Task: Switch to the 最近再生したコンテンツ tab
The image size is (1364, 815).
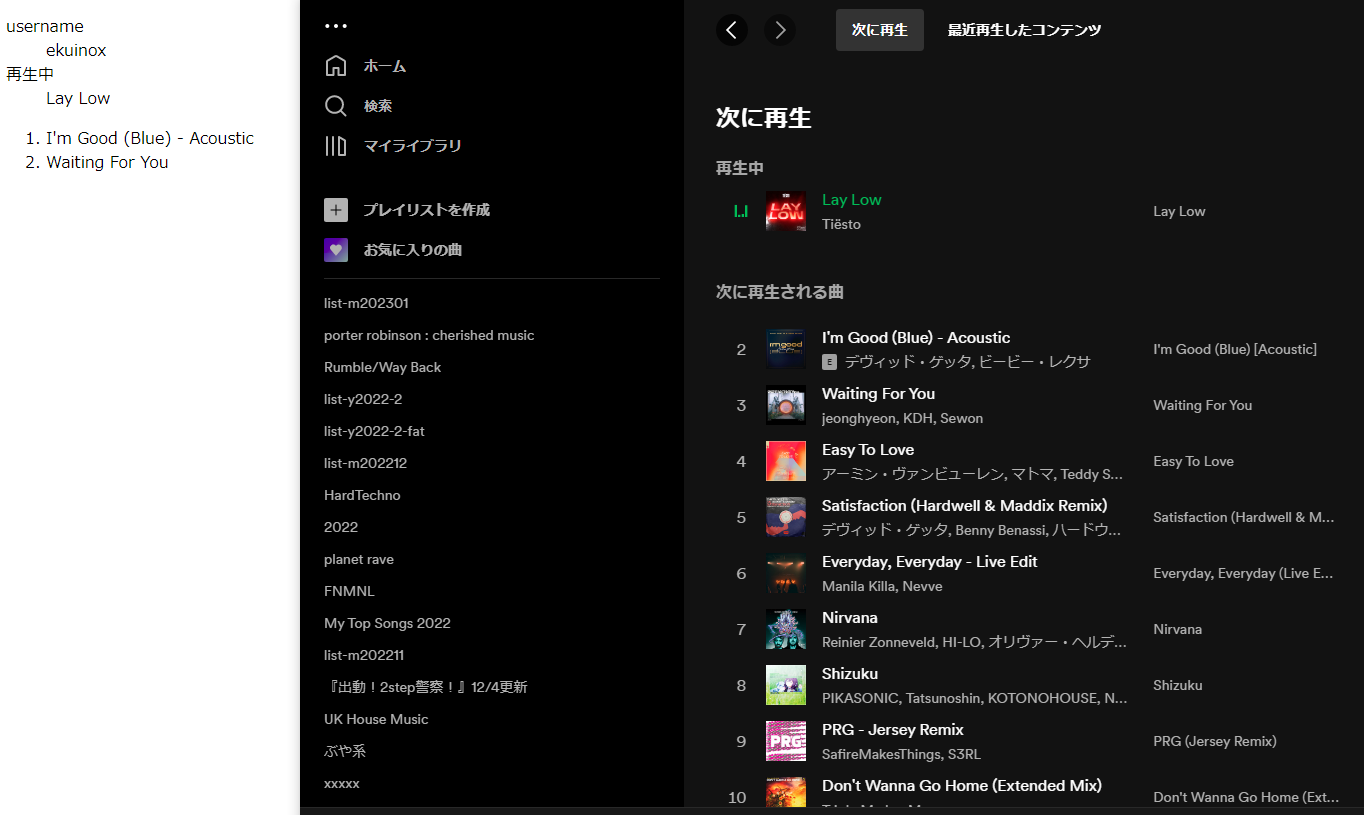Action: (1024, 30)
